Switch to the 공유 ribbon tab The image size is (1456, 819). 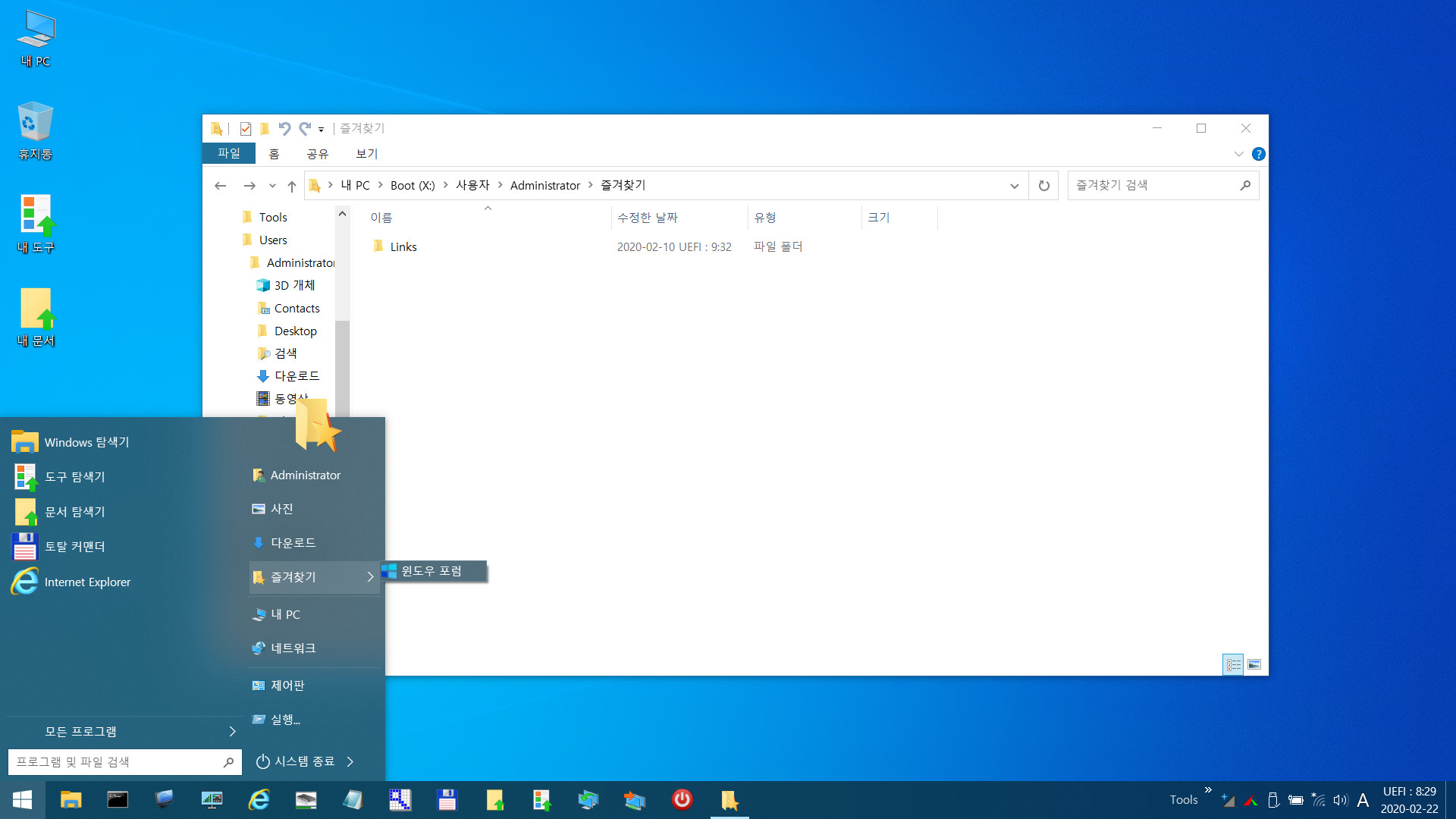pos(318,154)
